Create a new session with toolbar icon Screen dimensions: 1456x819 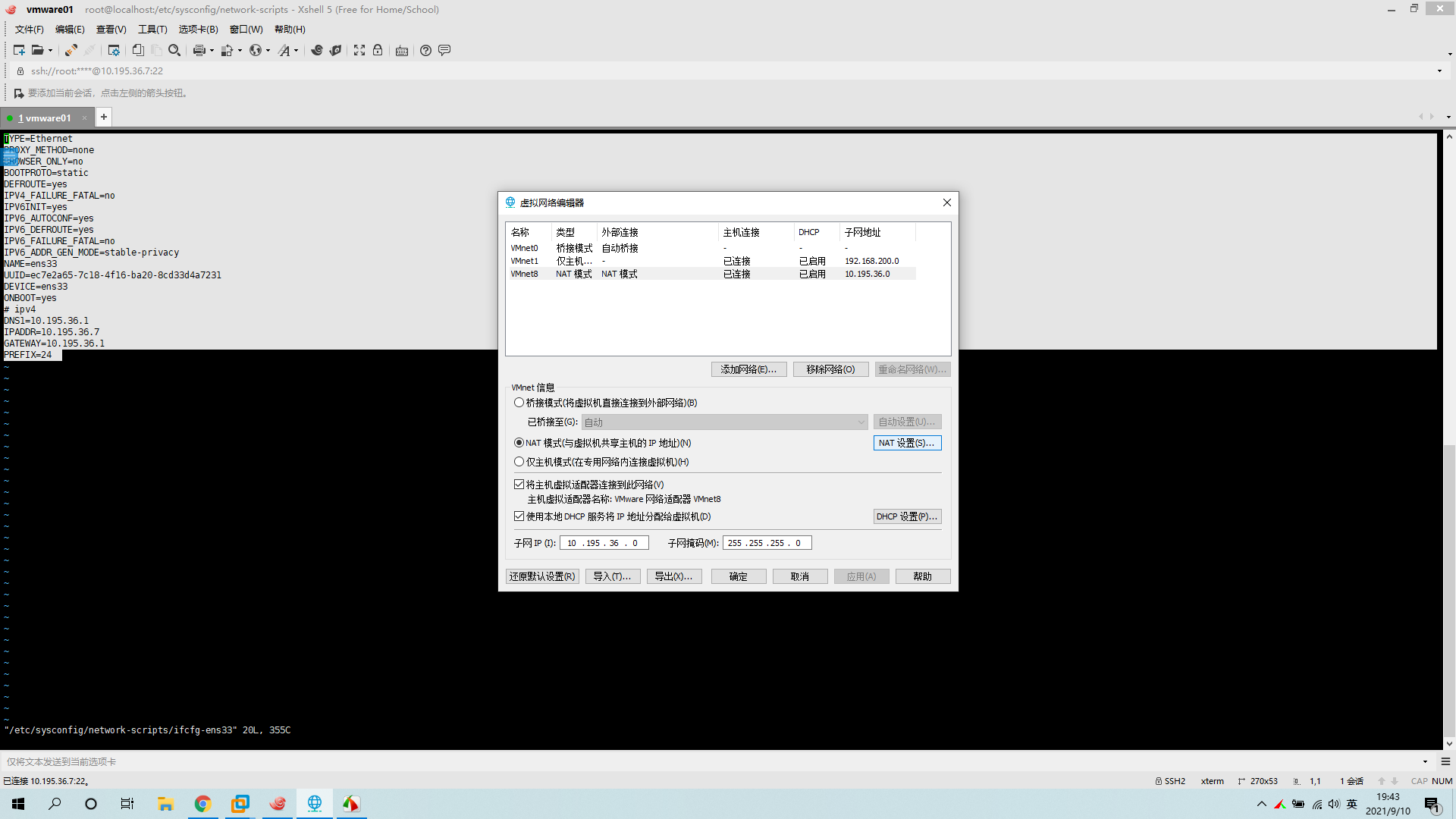click(19, 50)
